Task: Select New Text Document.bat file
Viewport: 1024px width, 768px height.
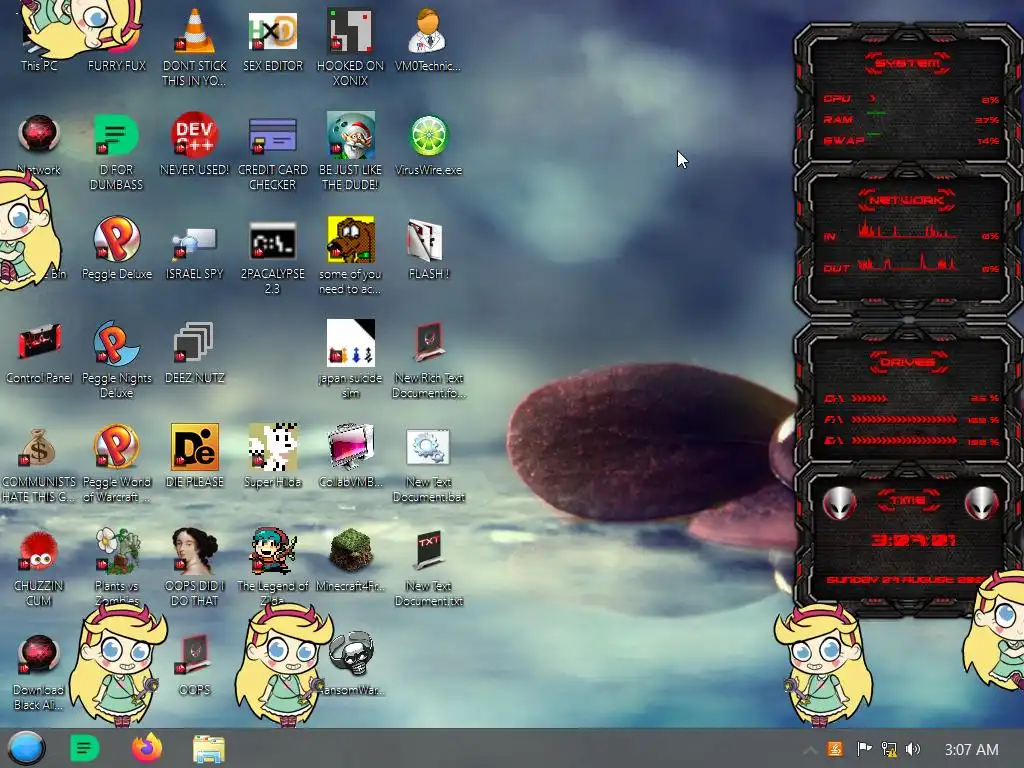Action: coord(428,447)
